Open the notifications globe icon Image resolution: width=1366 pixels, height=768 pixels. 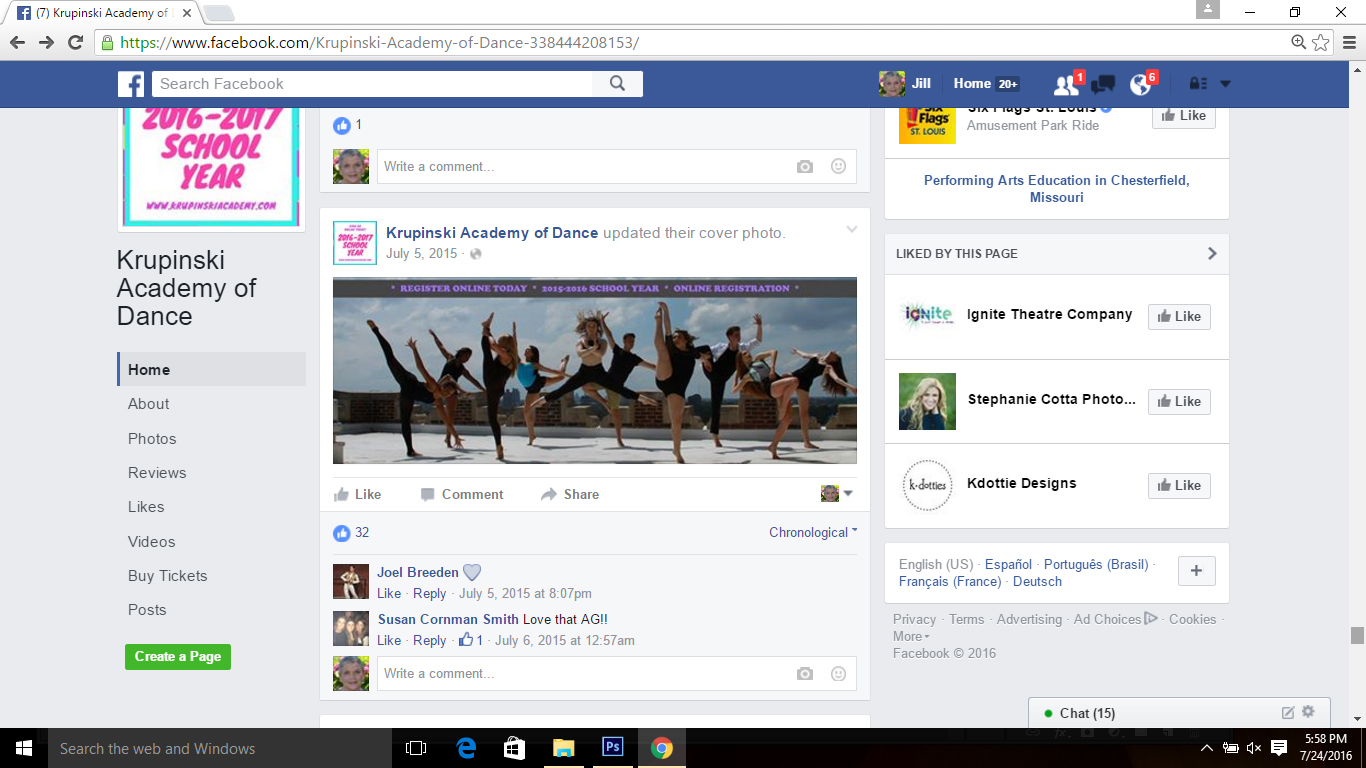[1140, 84]
